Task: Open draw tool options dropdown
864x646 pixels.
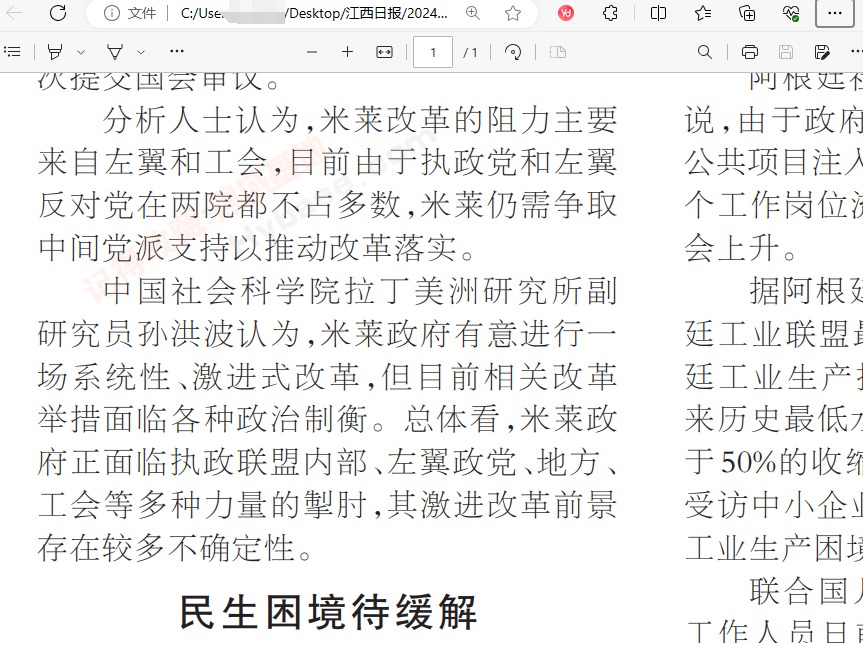Action: pos(141,52)
